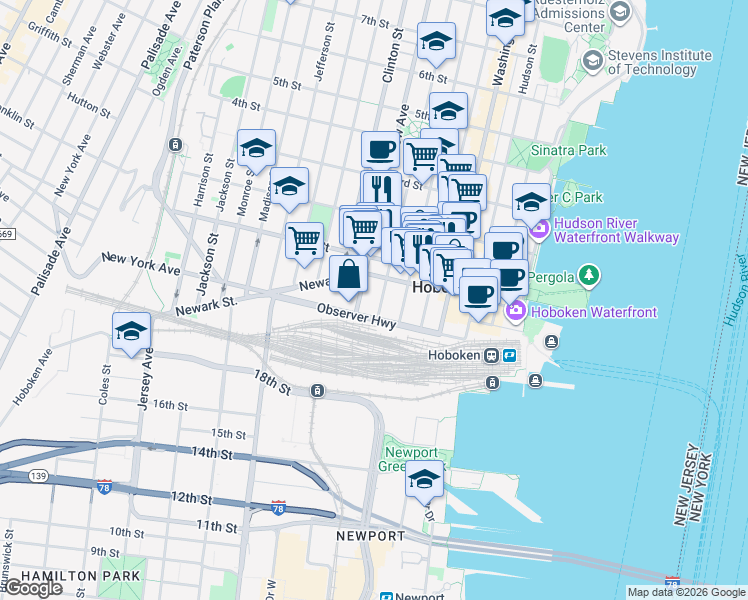Click the Observer Hwy road label
The image size is (748, 600).
[356, 316]
